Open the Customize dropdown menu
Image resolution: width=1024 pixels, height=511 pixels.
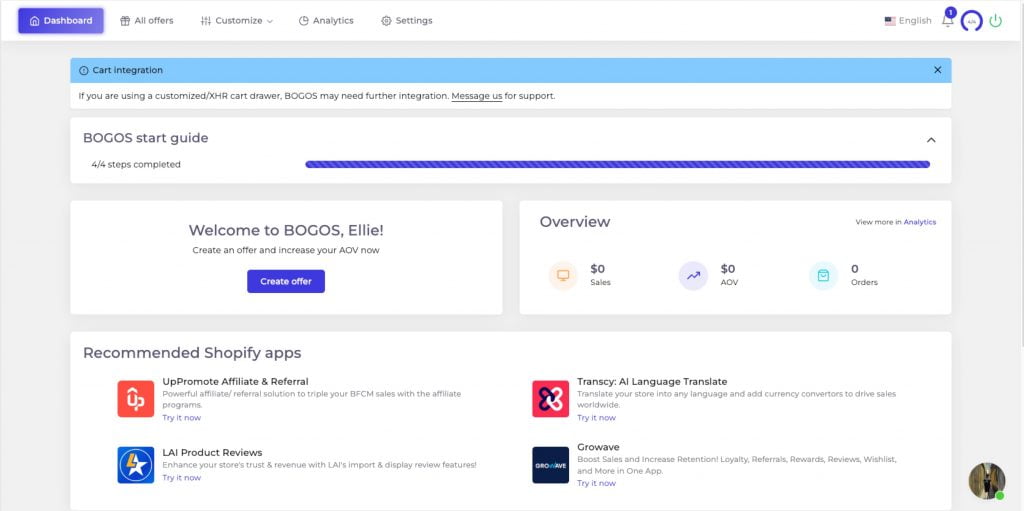237,21
